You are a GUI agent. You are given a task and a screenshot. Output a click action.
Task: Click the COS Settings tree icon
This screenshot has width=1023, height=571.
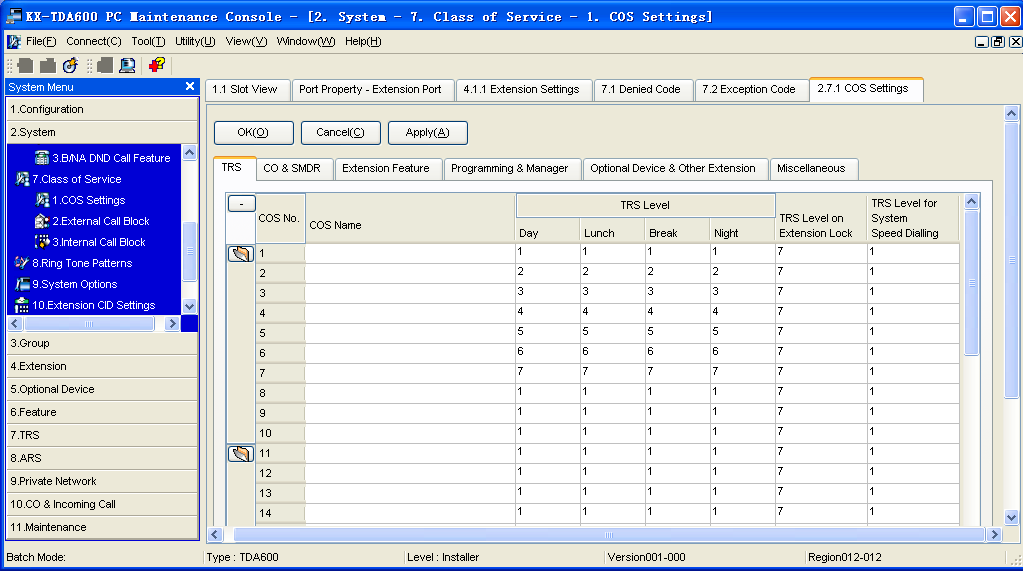[42, 200]
